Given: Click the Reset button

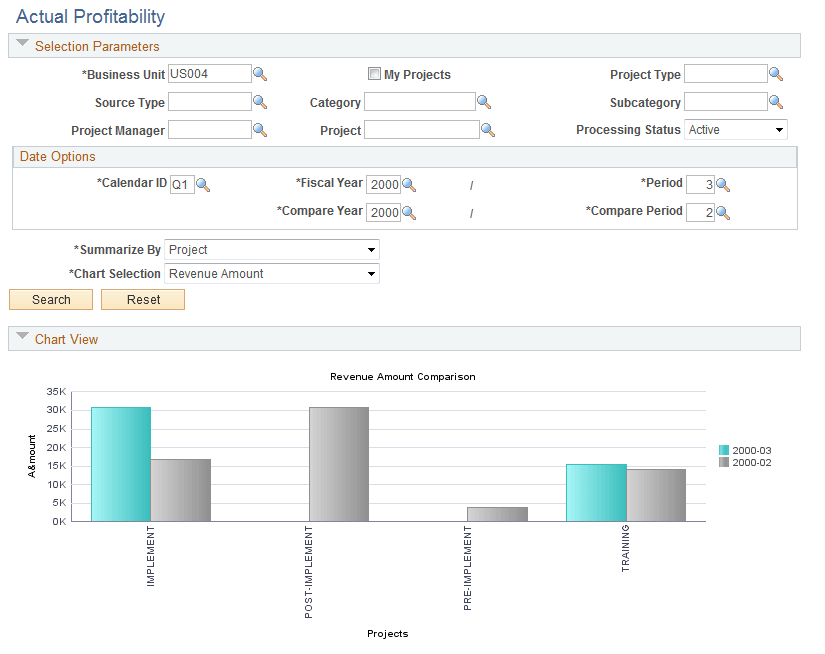Looking at the screenshot, I should coord(142,299).
